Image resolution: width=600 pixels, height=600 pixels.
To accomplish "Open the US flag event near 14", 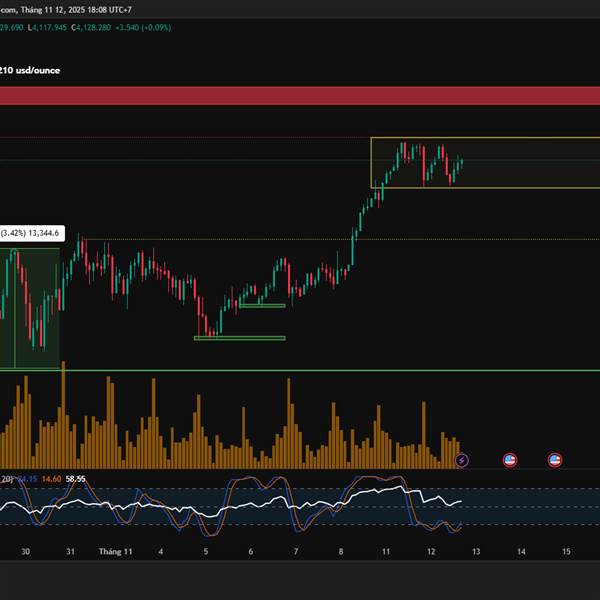I will click(x=510, y=460).
